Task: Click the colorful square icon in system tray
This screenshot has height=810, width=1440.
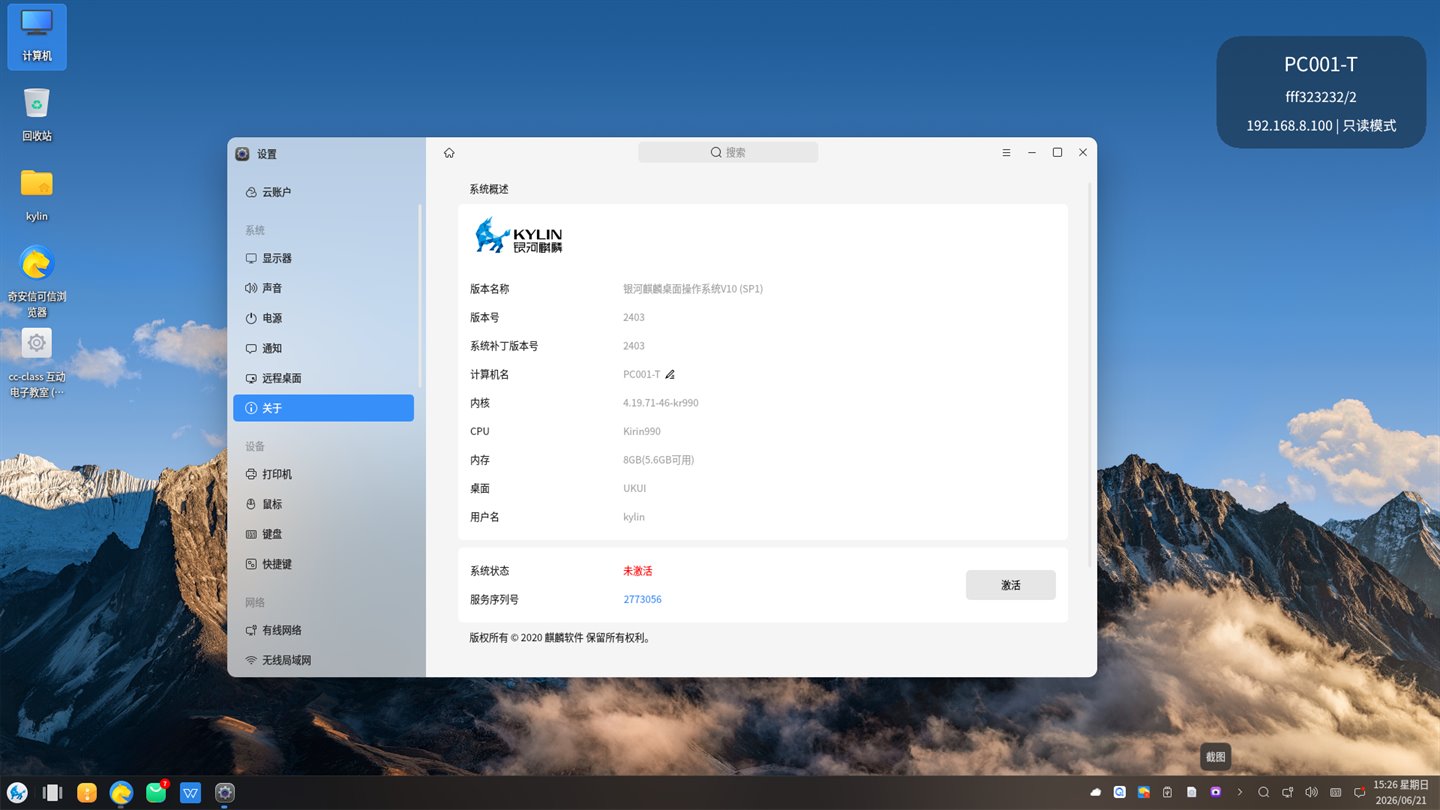Action: click(x=1144, y=792)
